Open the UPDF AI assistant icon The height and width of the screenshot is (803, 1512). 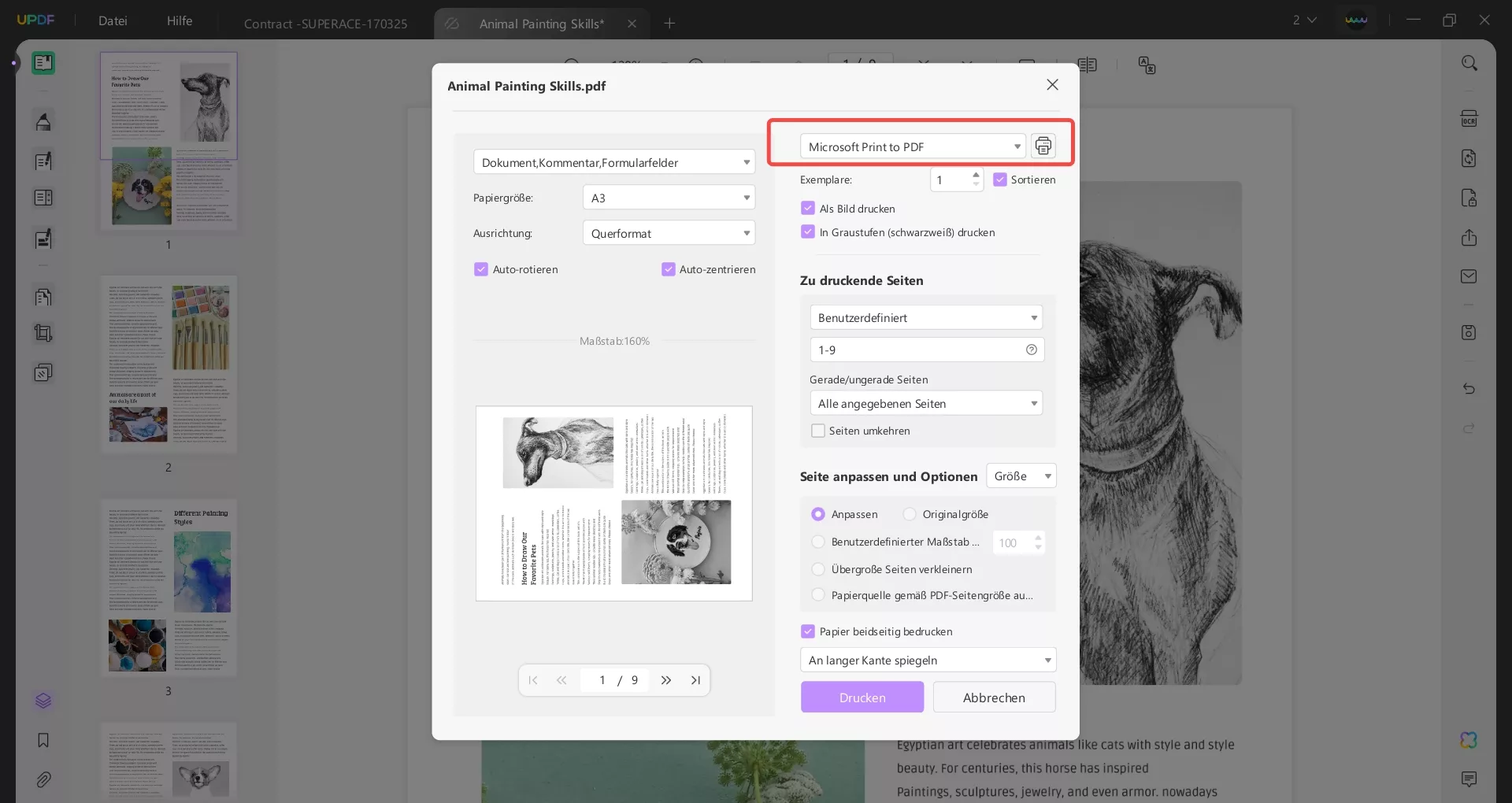(1469, 740)
